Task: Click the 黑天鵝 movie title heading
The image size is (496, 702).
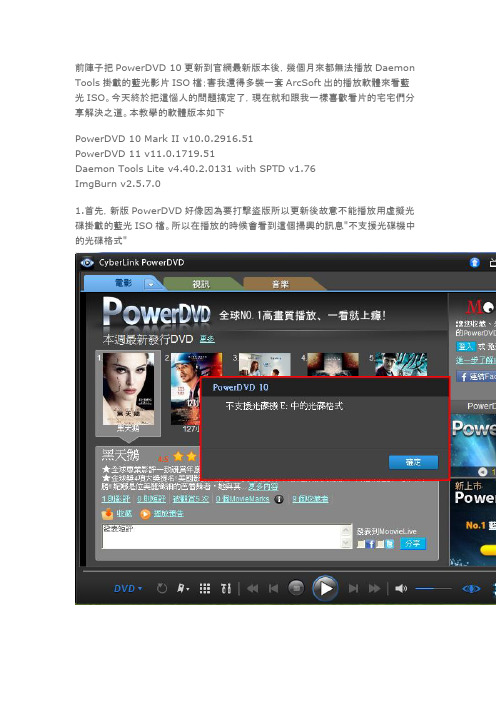Action: tap(121, 455)
